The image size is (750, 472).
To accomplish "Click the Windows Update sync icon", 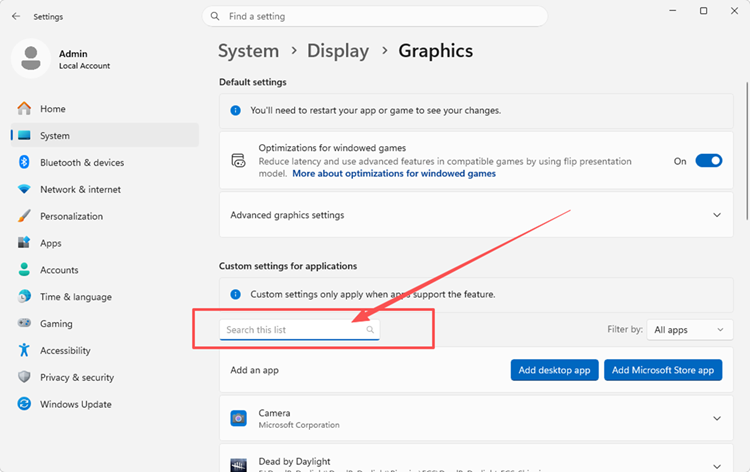I will click(x=24, y=404).
